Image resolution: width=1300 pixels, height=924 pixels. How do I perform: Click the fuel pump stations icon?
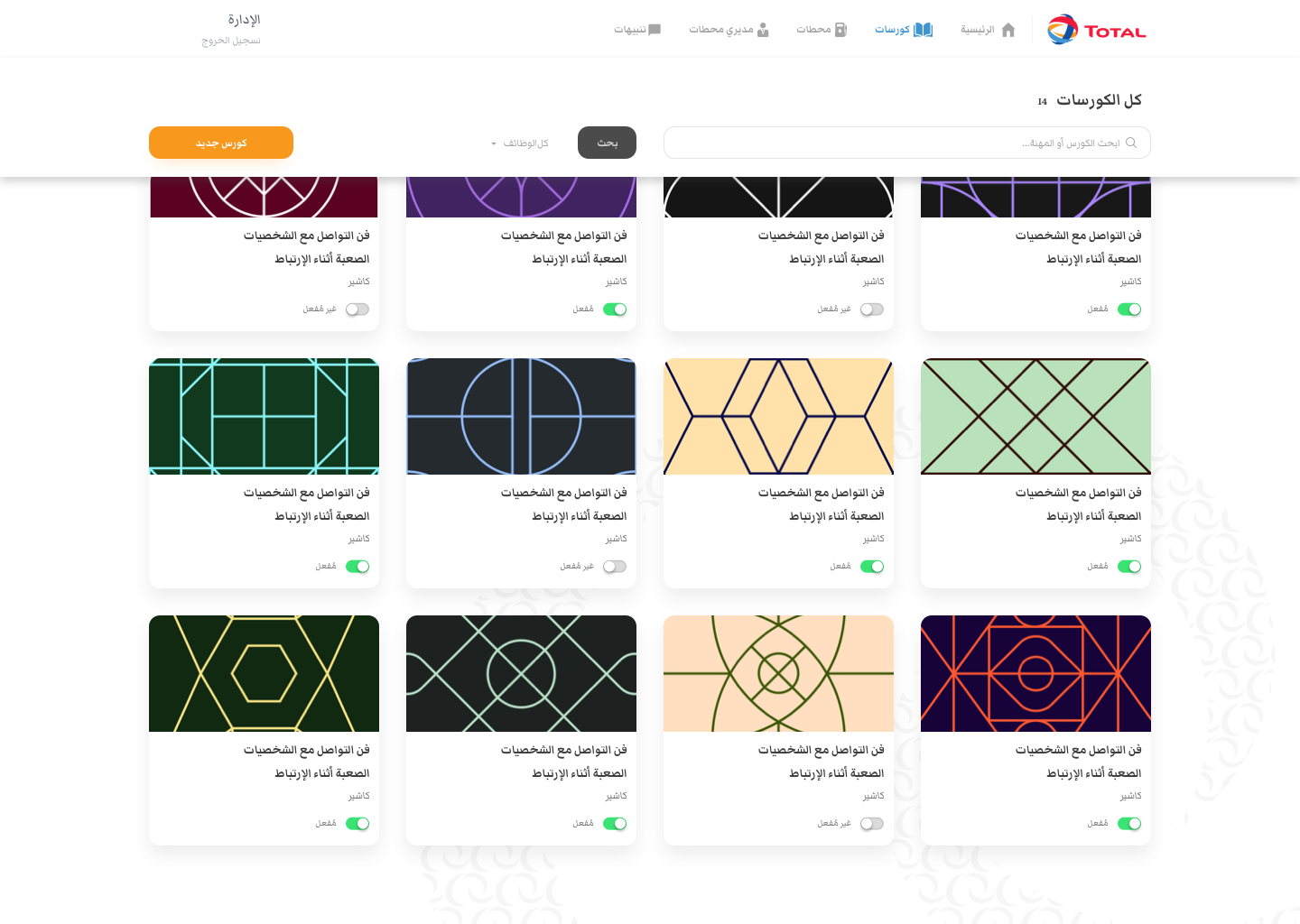pos(840,30)
